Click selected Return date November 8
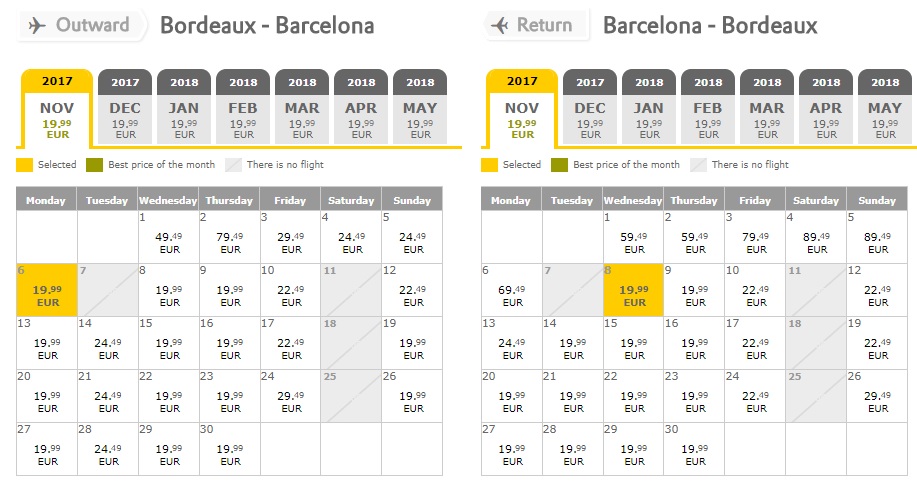 tap(633, 290)
